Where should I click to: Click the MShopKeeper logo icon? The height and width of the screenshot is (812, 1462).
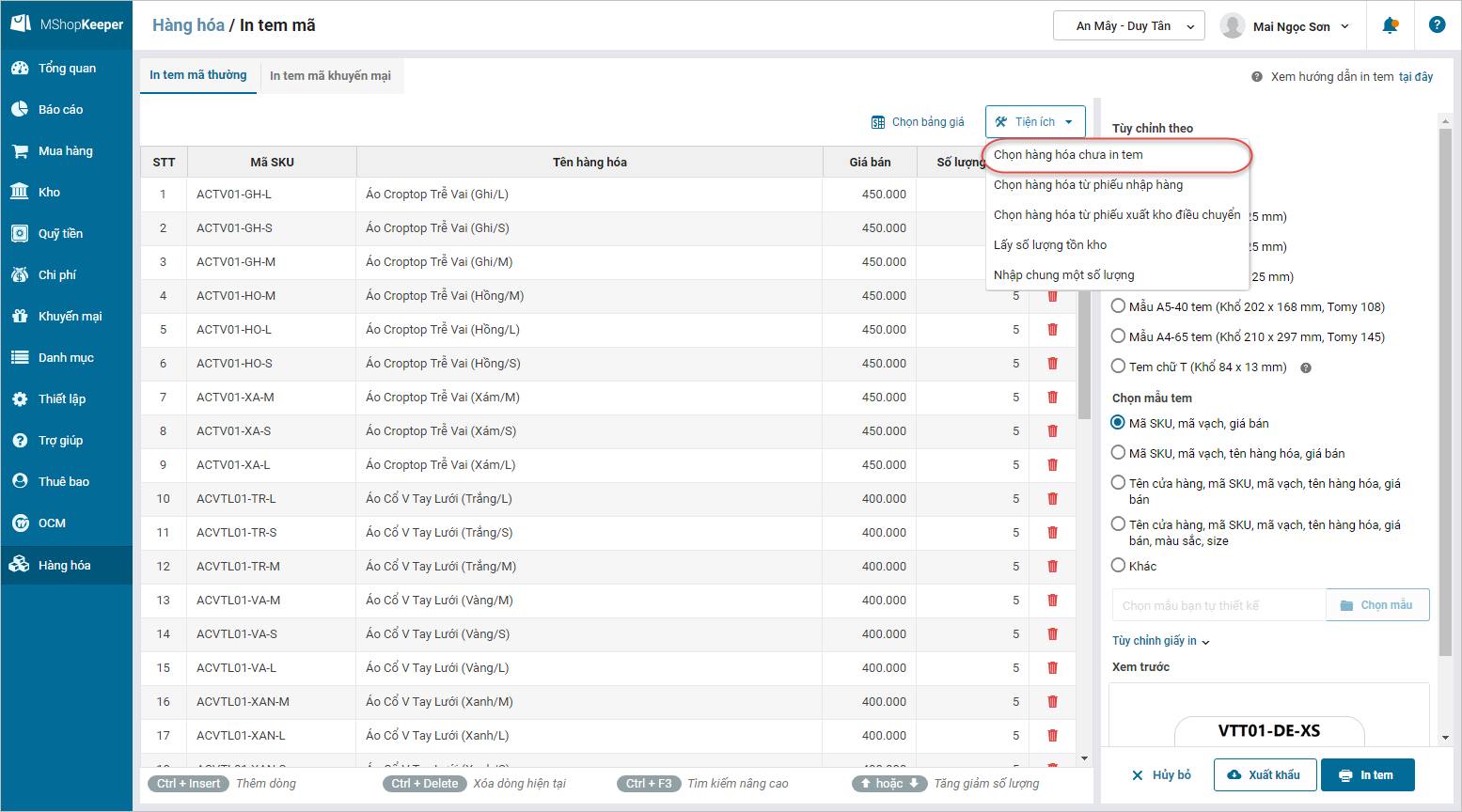[x=21, y=23]
